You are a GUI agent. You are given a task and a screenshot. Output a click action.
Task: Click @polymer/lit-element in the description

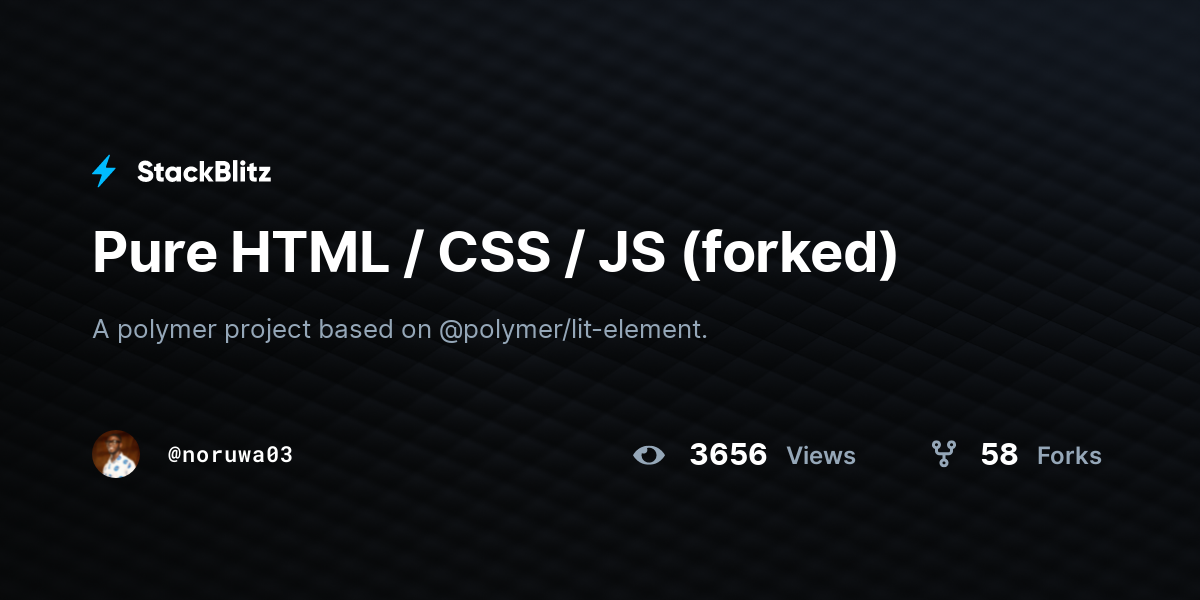point(573,330)
